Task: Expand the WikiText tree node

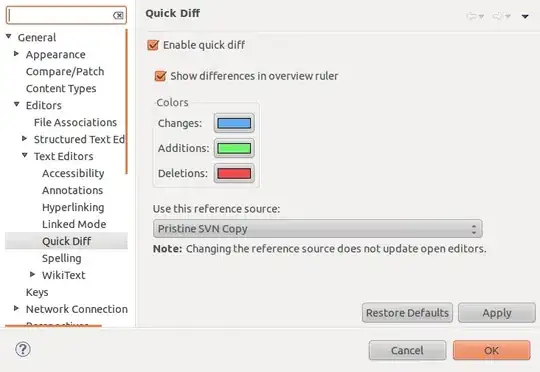Action: (33, 274)
